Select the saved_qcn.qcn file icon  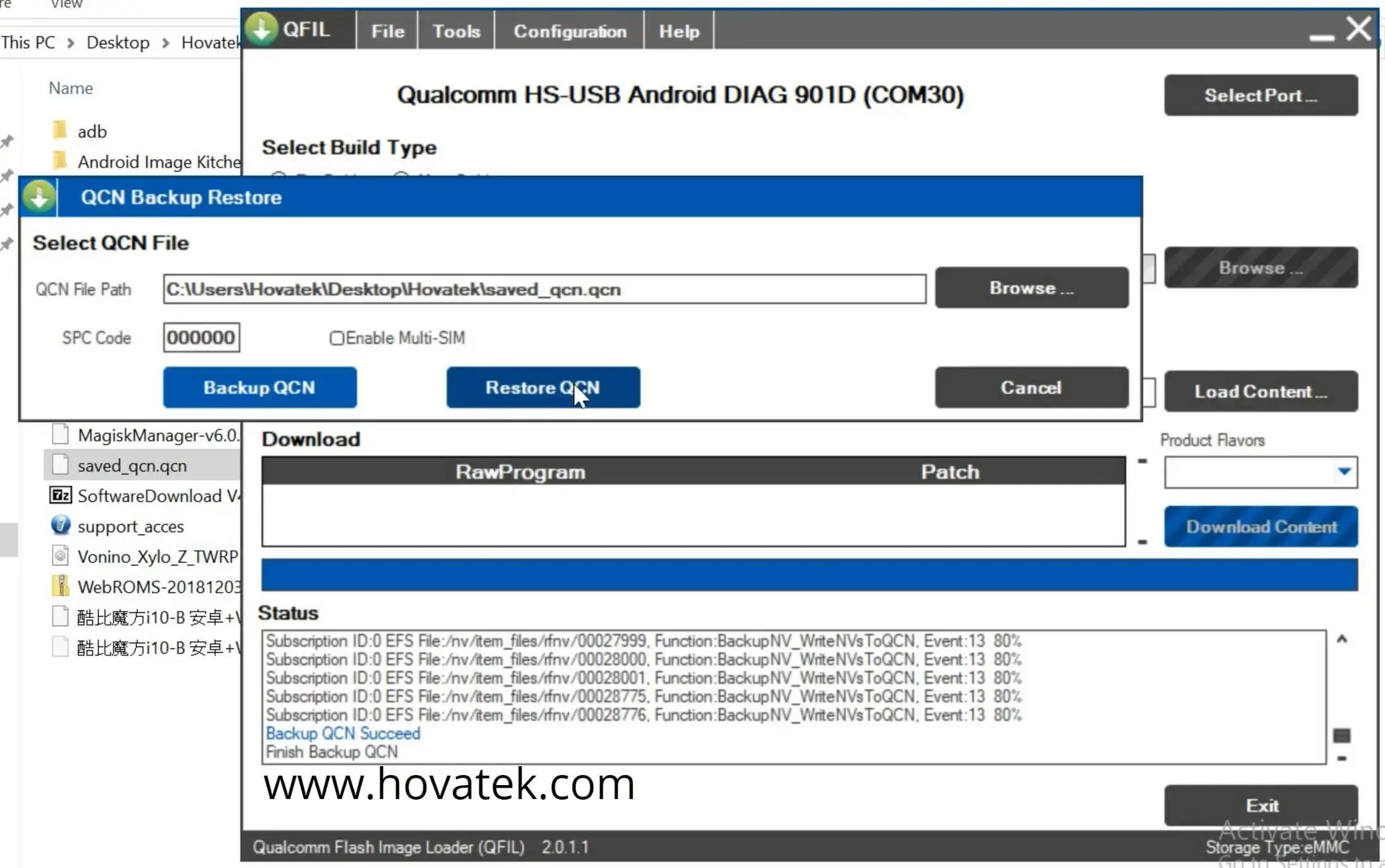tap(61, 464)
